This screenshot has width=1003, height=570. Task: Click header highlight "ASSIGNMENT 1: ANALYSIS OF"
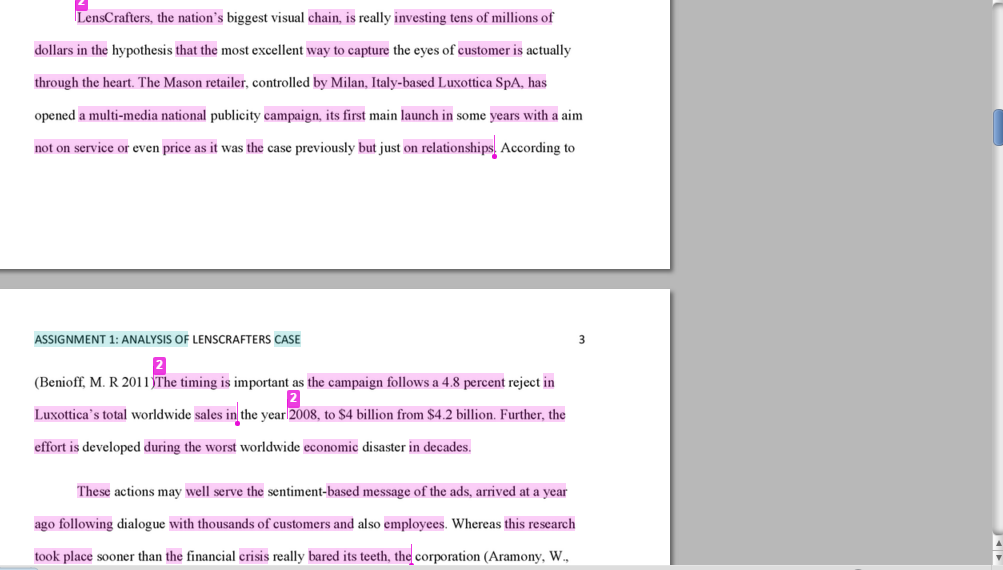pyautogui.click(x=111, y=340)
